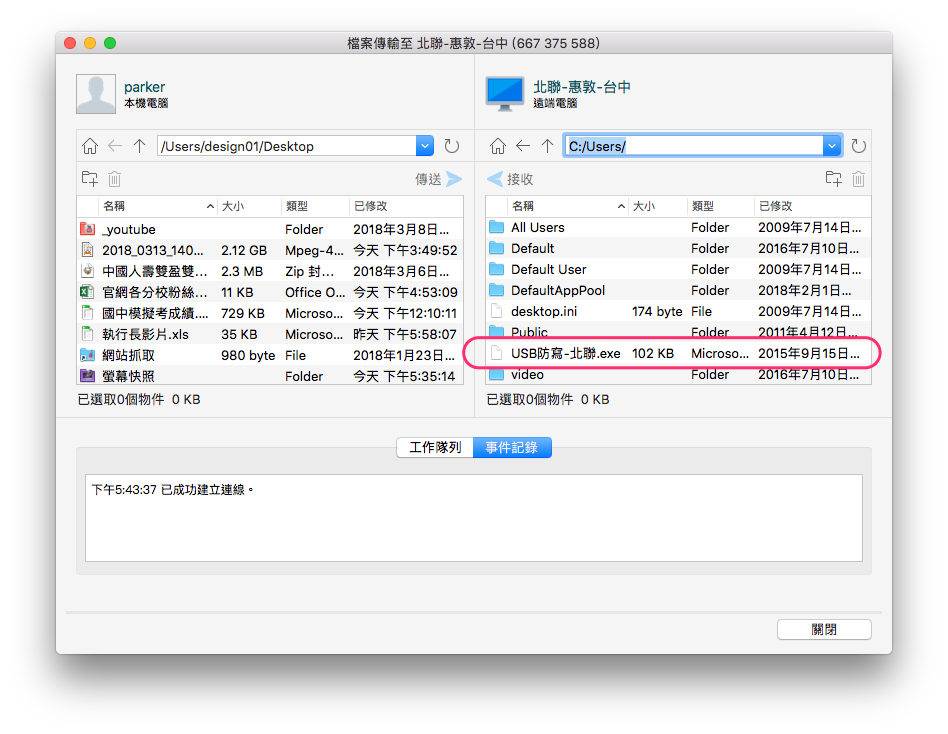Expand the local path dropdown
The height and width of the screenshot is (734, 948).
(424, 146)
